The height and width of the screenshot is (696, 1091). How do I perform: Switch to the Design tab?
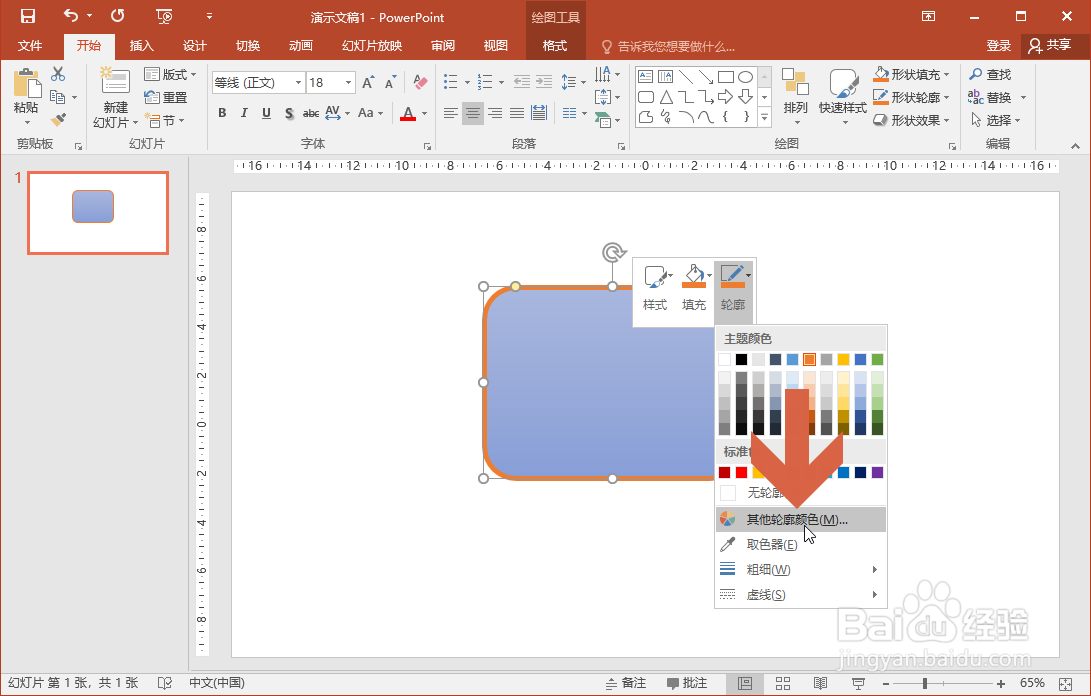[x=194, y=46]
